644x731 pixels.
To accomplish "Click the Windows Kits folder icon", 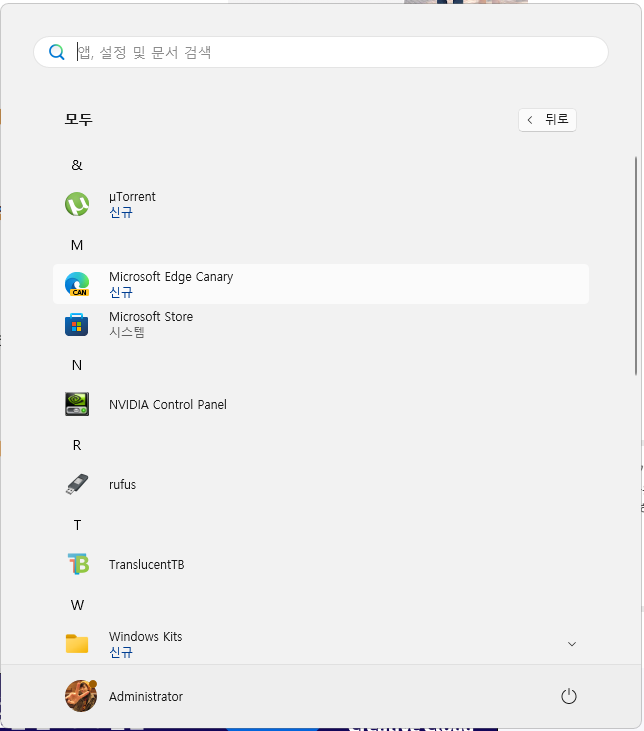I will pyautogui.click(x=77, y=644).
